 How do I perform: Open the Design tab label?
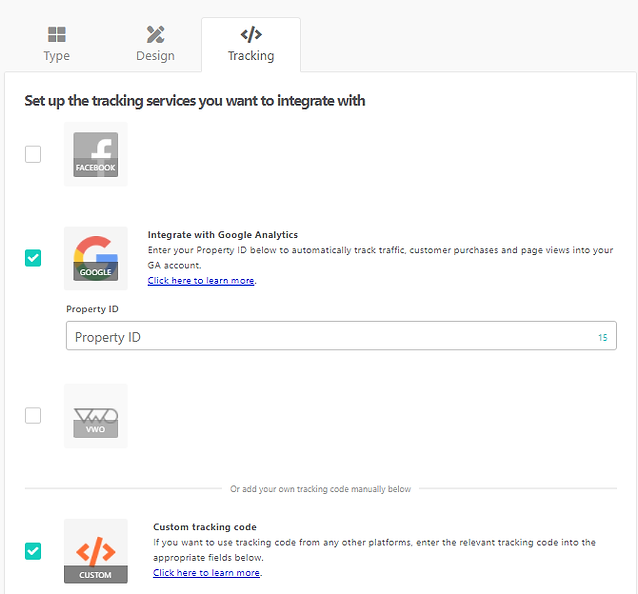[x=155, y=56]
